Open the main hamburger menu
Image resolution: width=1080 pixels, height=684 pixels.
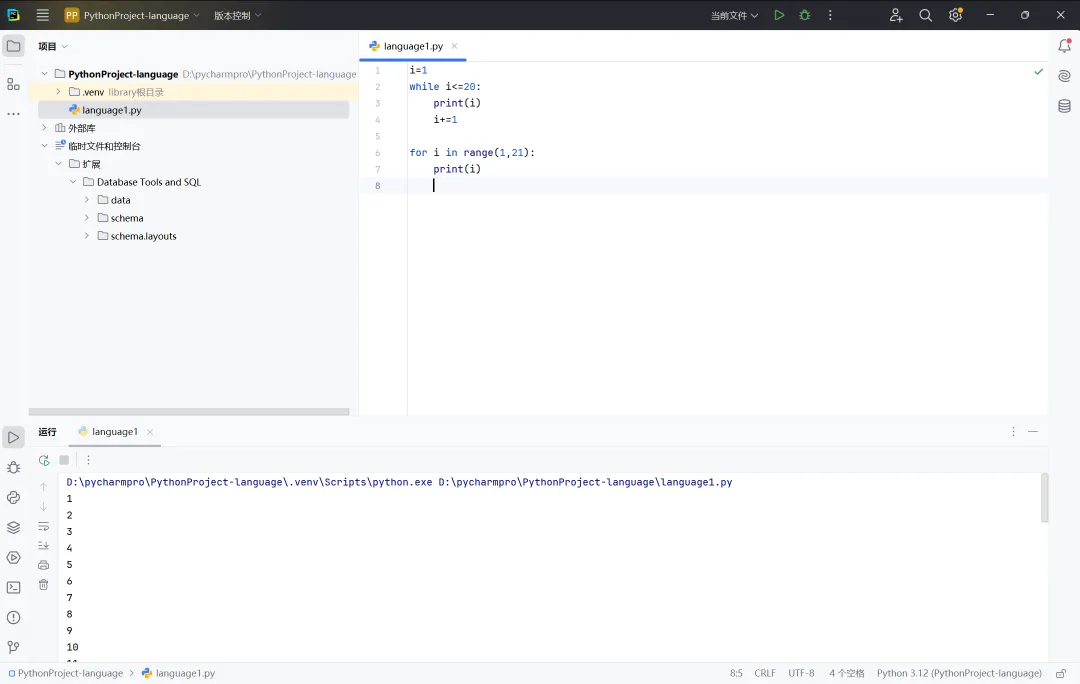(43, 15)
